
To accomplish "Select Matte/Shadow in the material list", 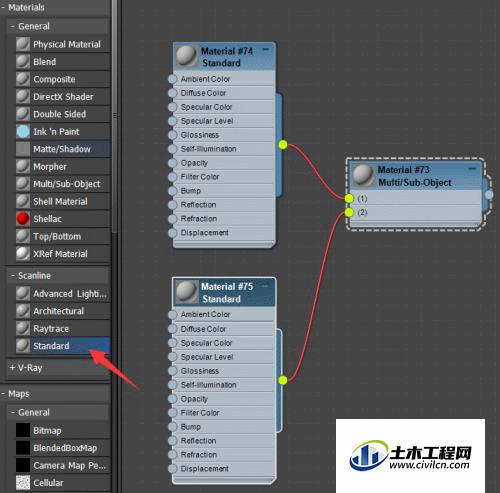I will pos(63,149).
